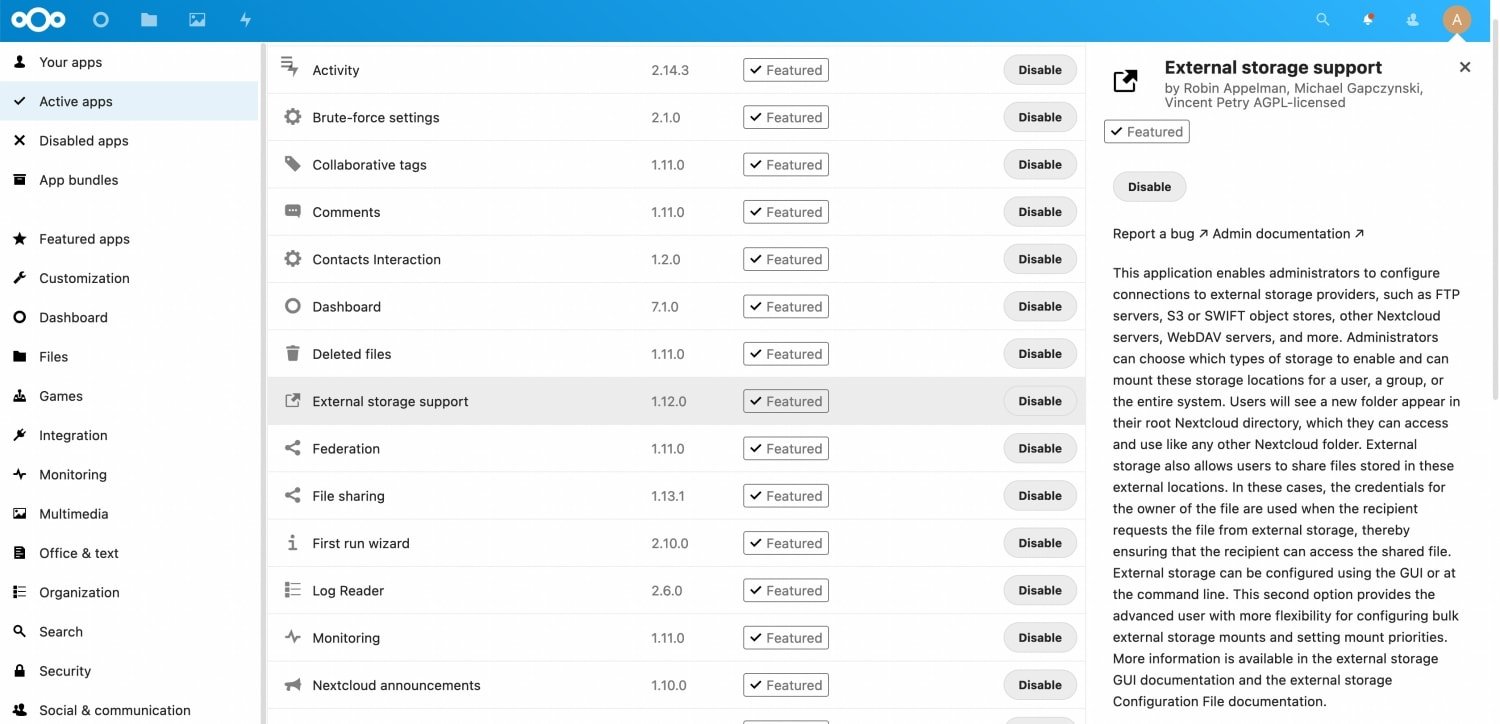Open Customization category
The image size is (1500, 724).
(129, 278)
